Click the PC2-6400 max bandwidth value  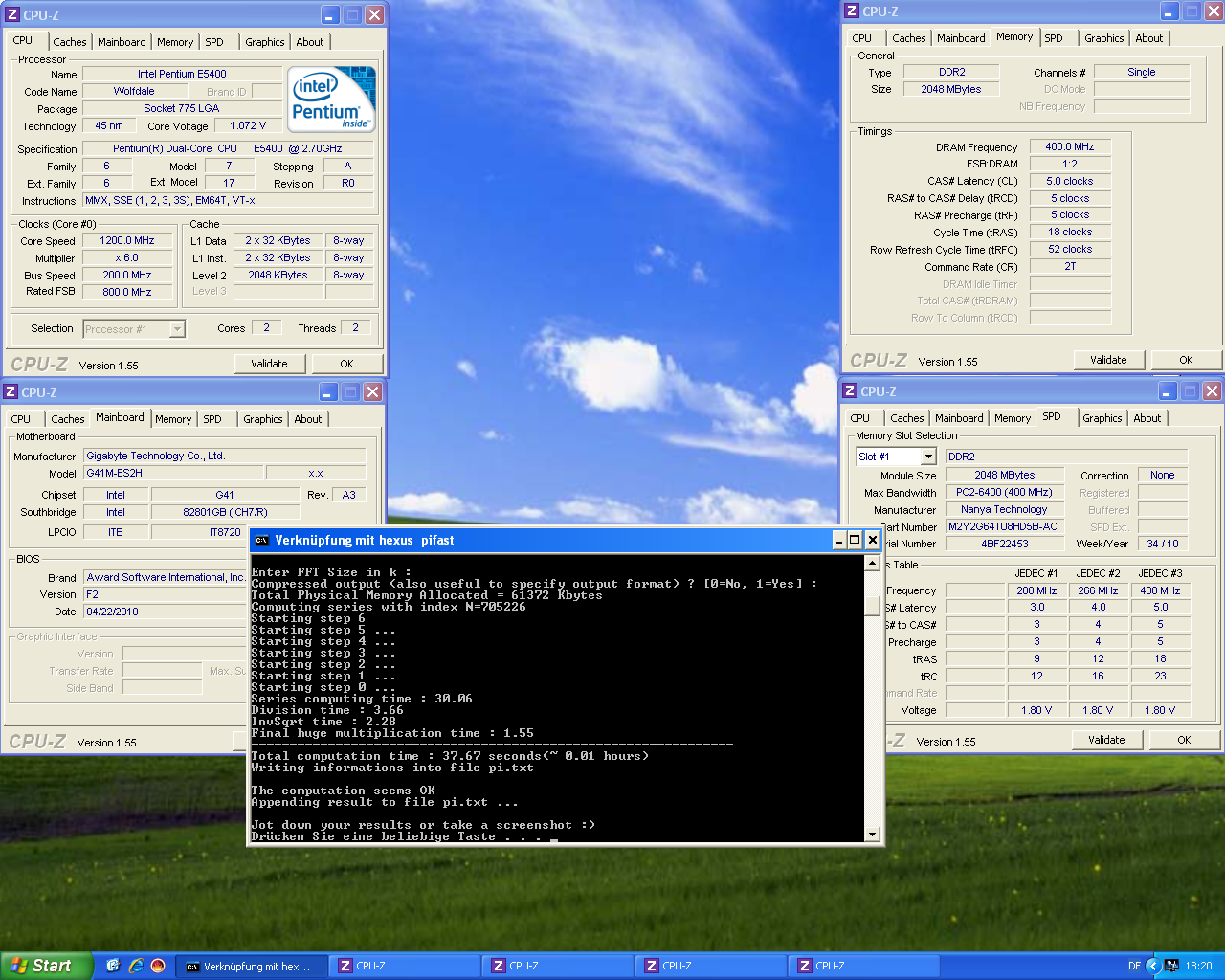click(1004, 493)
